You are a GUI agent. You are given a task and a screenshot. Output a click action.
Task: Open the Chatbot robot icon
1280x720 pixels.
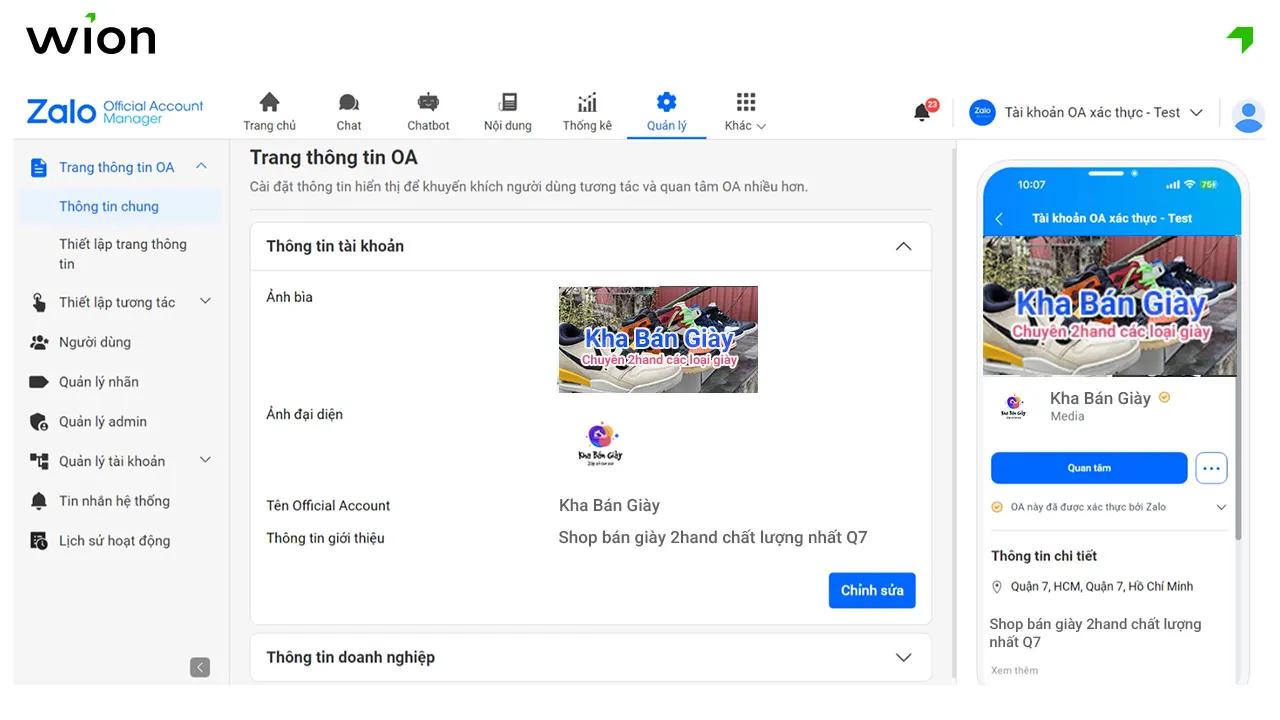pyautogui.click(x=428, y=103)
